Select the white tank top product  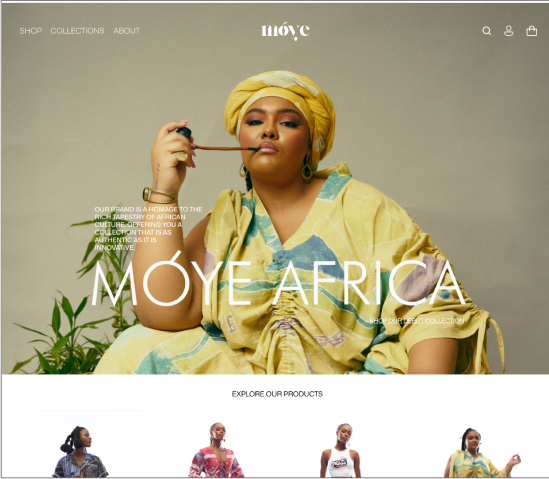[x=341, y=451]
